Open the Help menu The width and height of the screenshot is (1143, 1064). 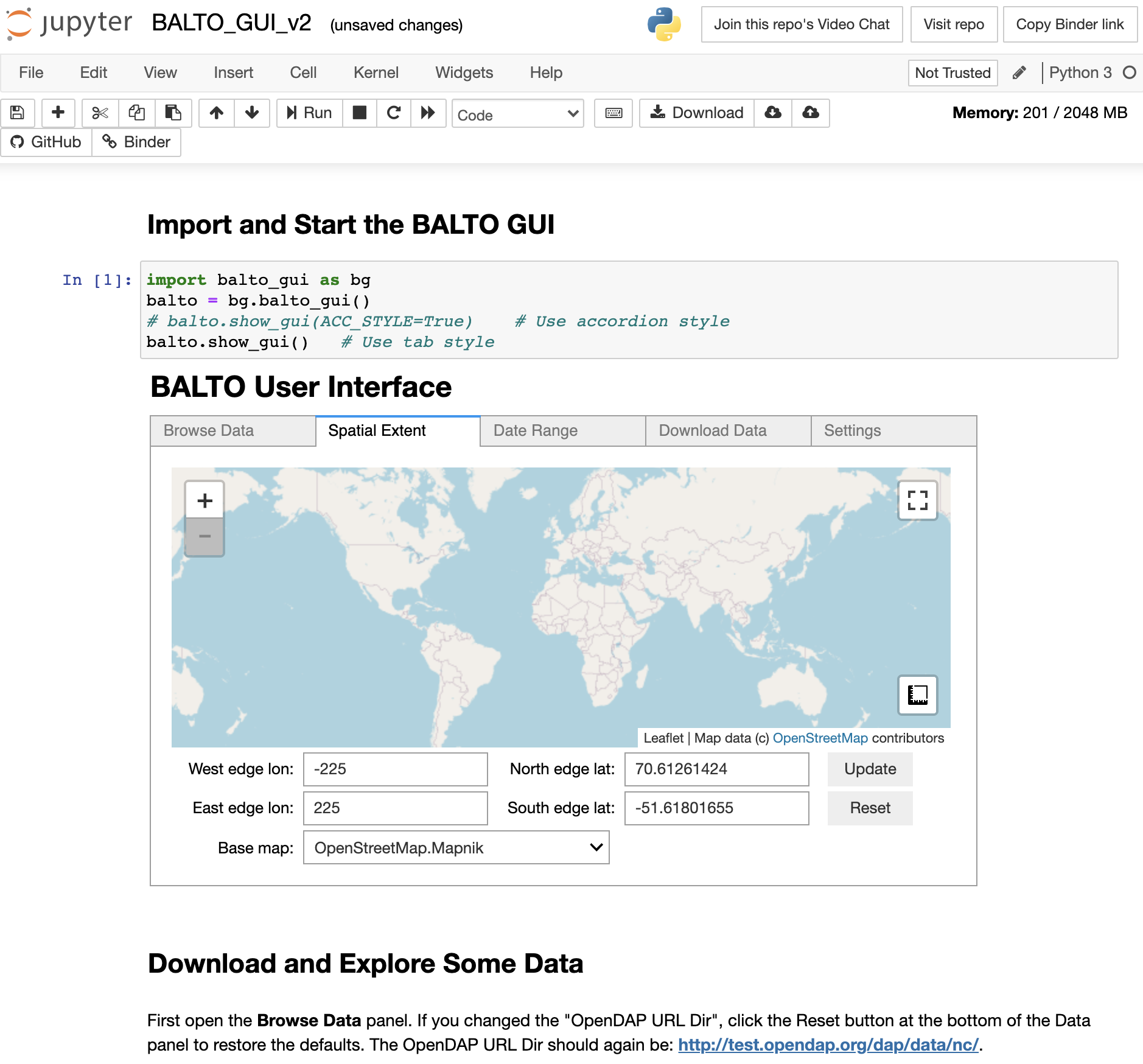[546, 73]
